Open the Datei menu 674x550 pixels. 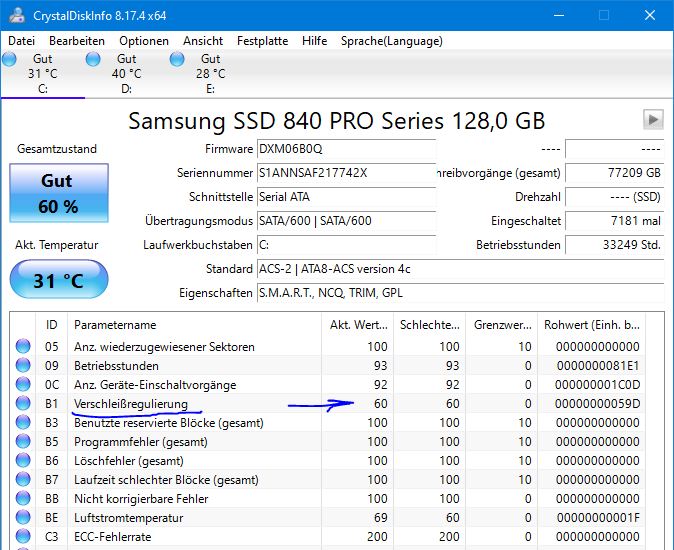(x=21, y=41)
